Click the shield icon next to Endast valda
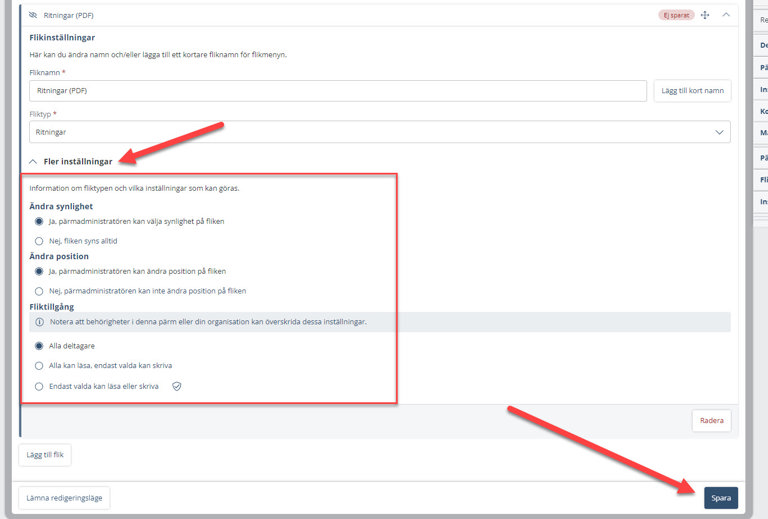Viewport: 768px width, 519px height. coord(177,386)
